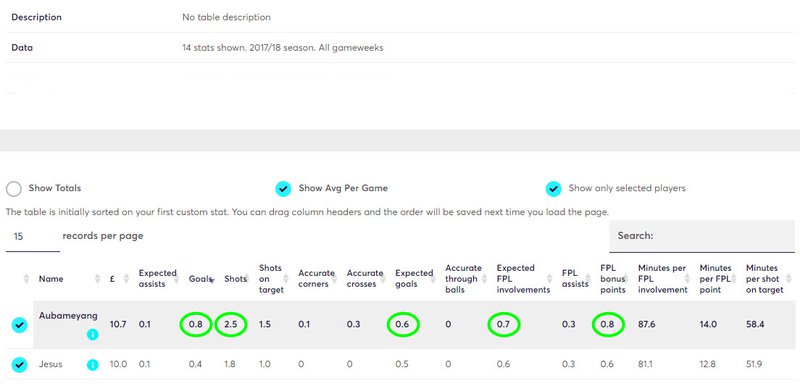Sort by the Accurate crosses column

[364, 278]
